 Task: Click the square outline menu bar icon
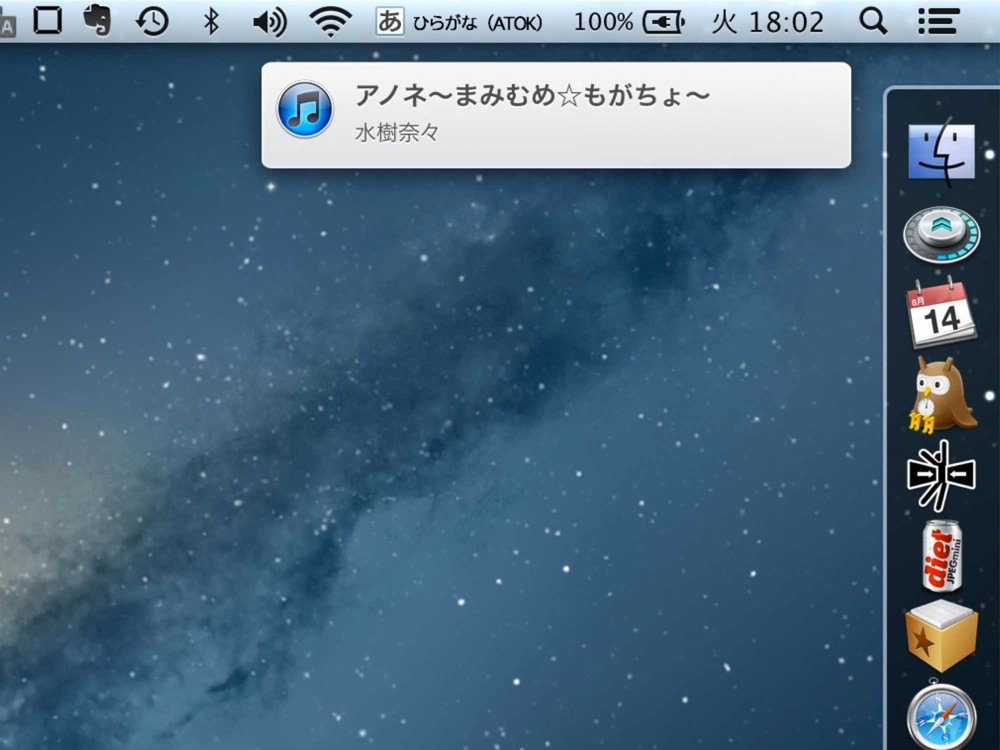click(x=48, y=20)
